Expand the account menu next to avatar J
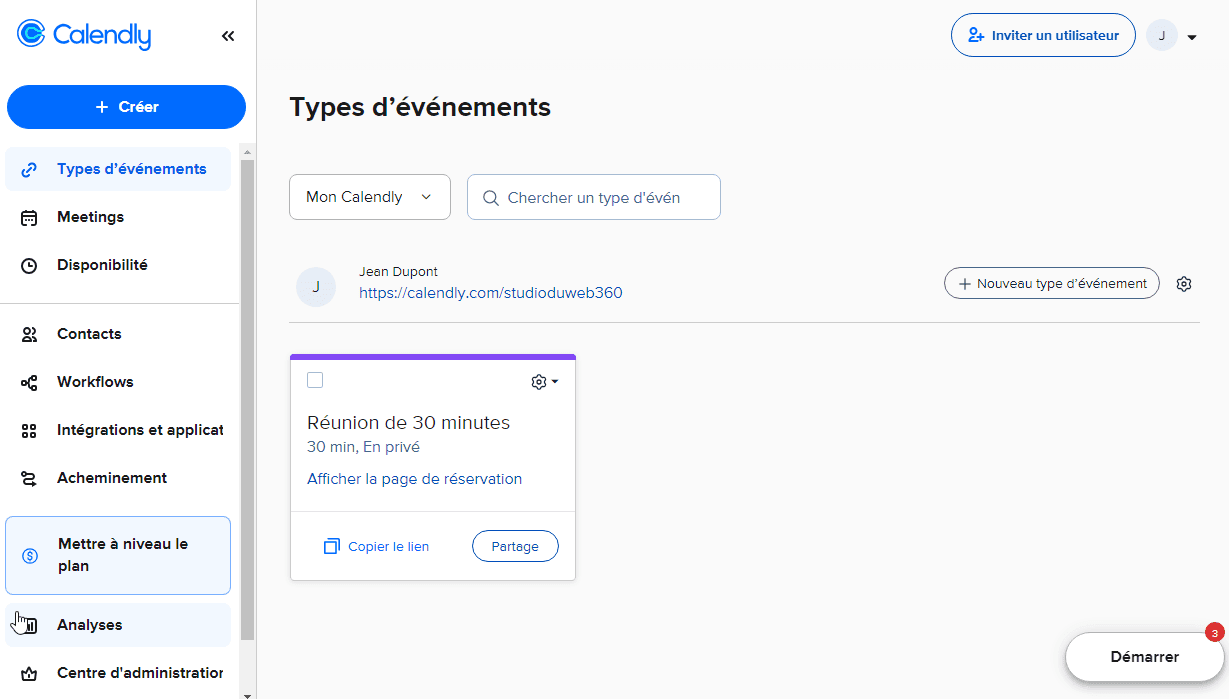The image size is (1229, 699). (x=1192, y=35)
